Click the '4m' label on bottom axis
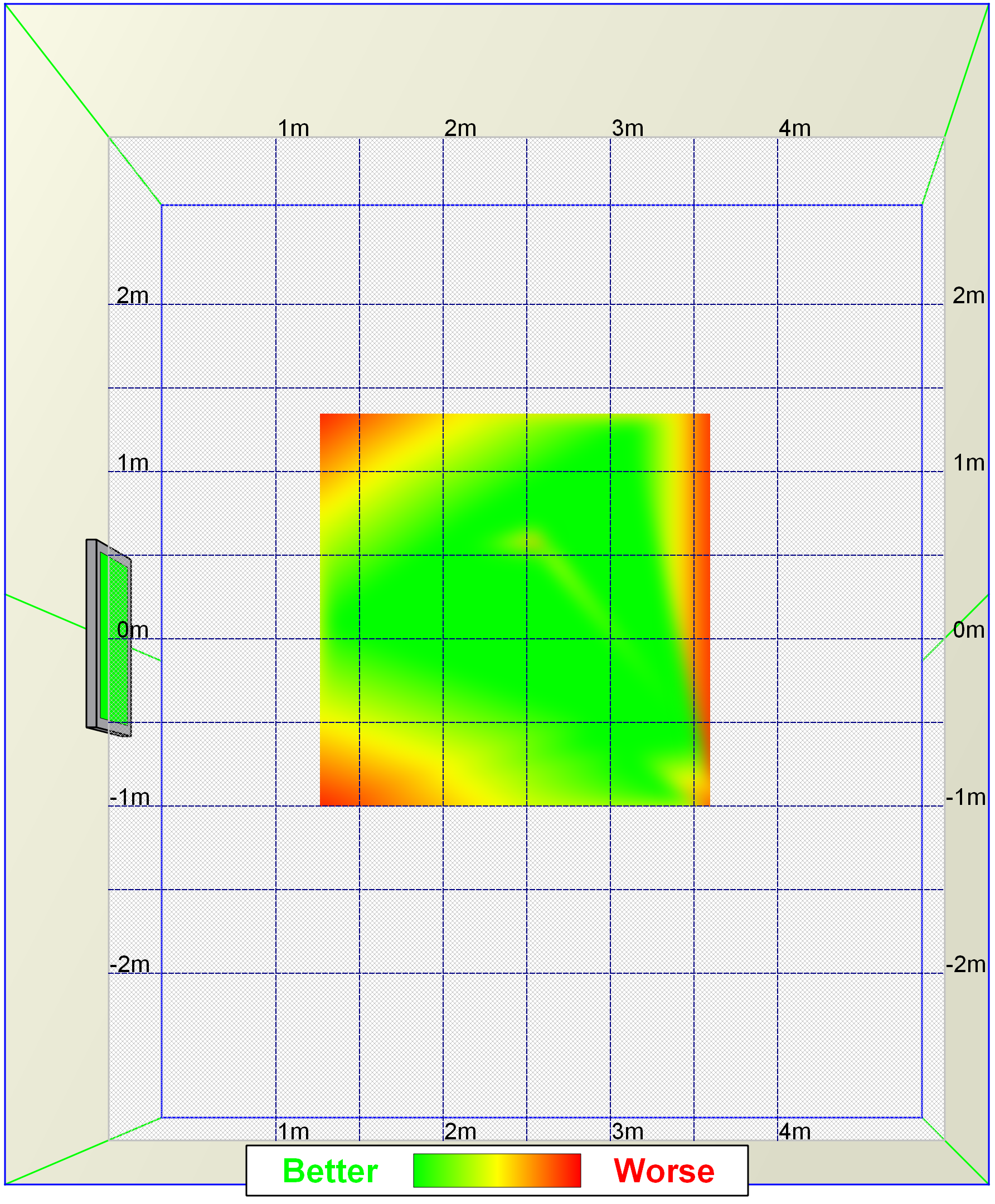 tap(794, 1132)
